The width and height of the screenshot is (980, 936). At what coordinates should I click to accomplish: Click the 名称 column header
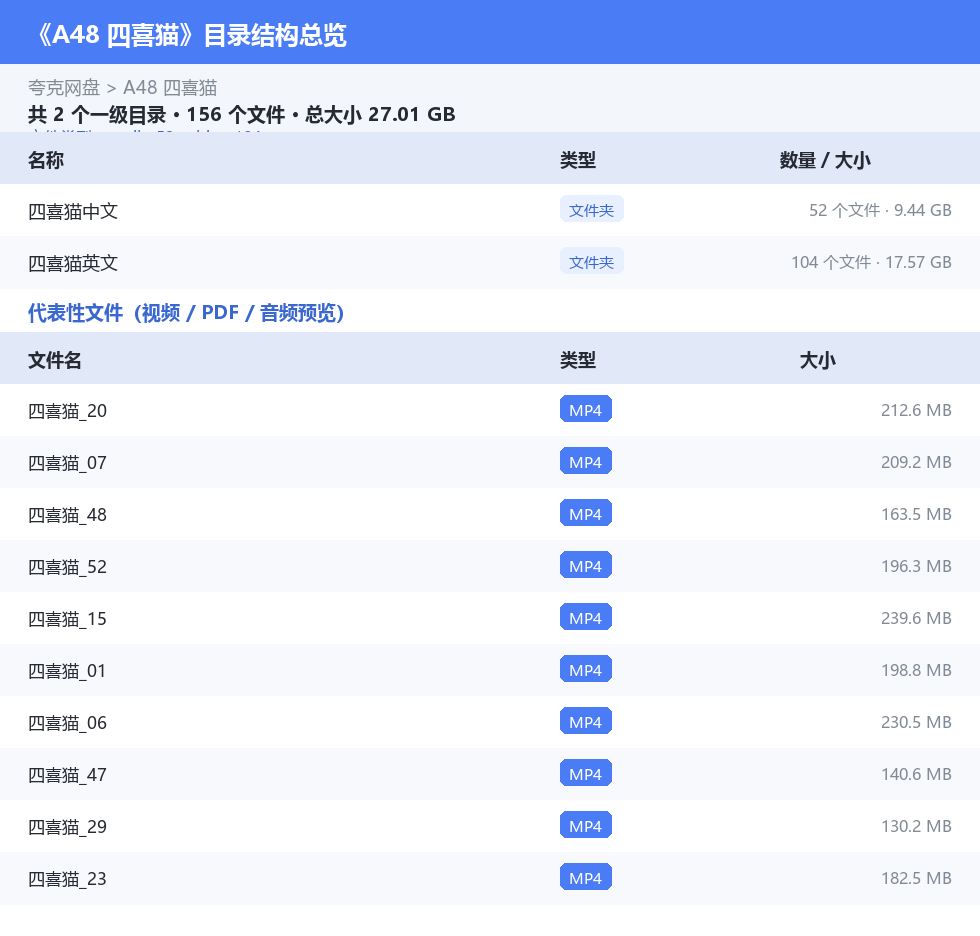click(46, 160)
